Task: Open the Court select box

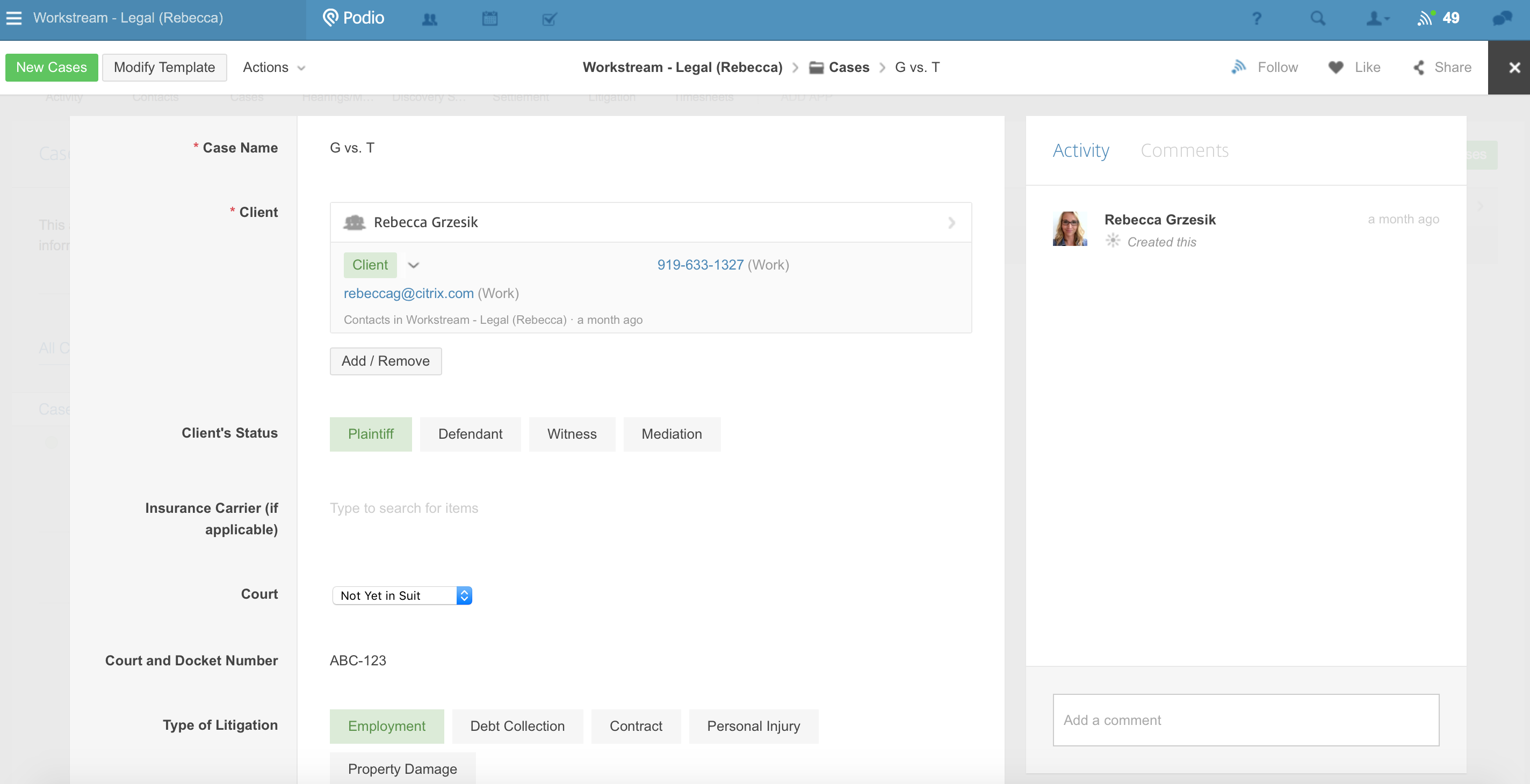Action: tap(401, 596)
